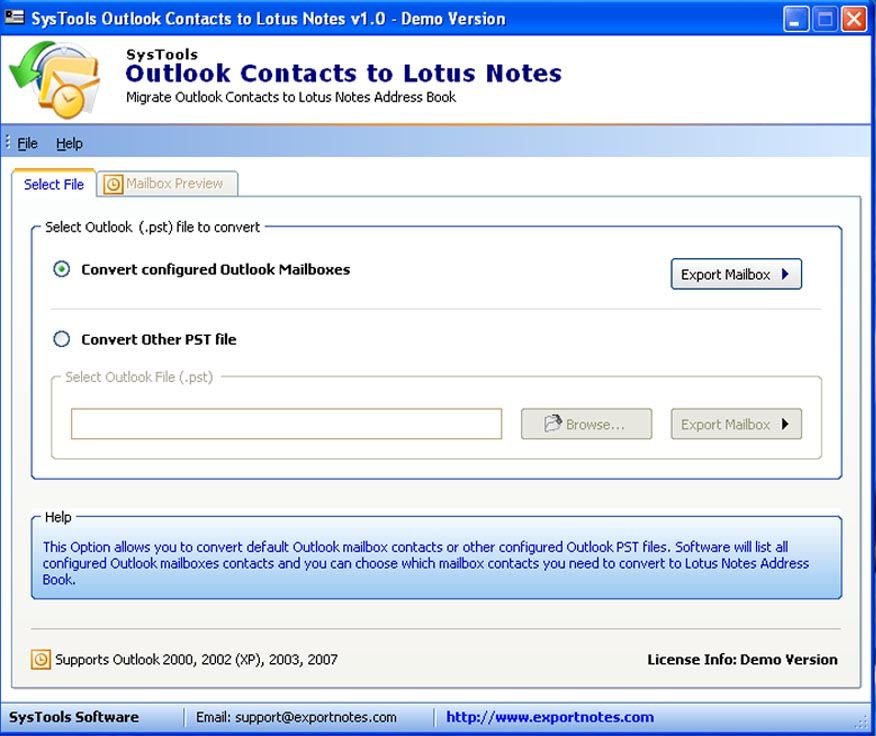Click the arrow on the lower Export Mailbox button

(785, 424)
